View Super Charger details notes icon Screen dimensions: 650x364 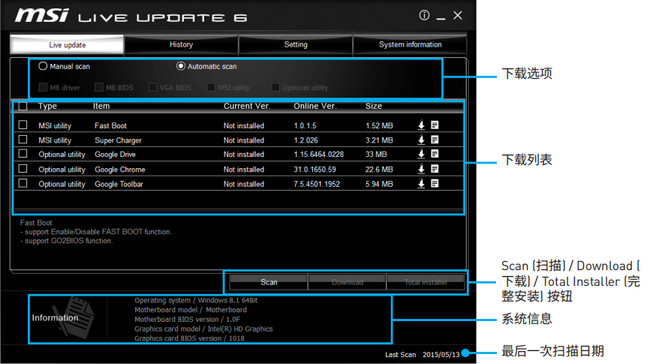tap(434, 140)
